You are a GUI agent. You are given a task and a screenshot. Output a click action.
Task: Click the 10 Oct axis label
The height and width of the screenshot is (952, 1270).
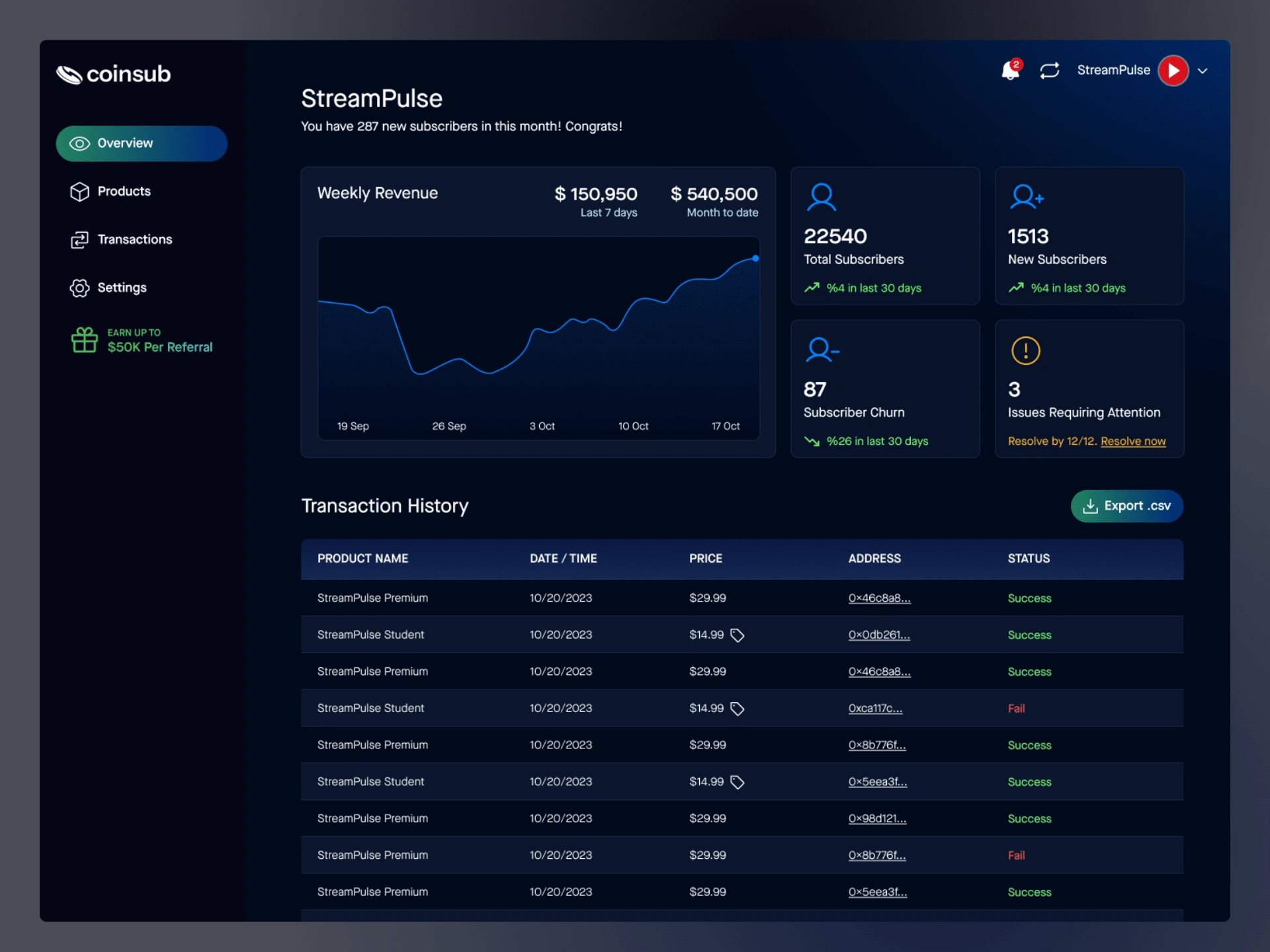click(x=633, y=426)
